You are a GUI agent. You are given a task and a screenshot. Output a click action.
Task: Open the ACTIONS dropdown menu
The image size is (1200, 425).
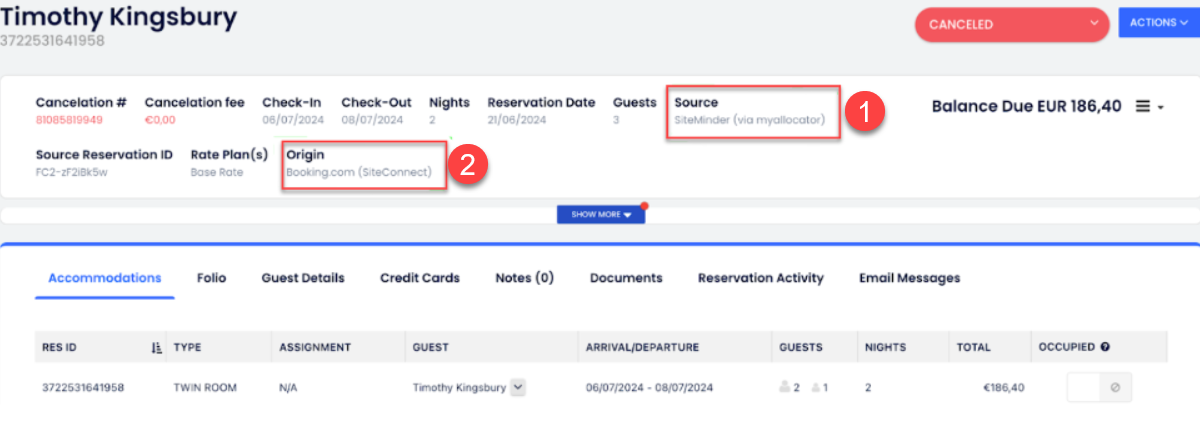coord(1158,22)
